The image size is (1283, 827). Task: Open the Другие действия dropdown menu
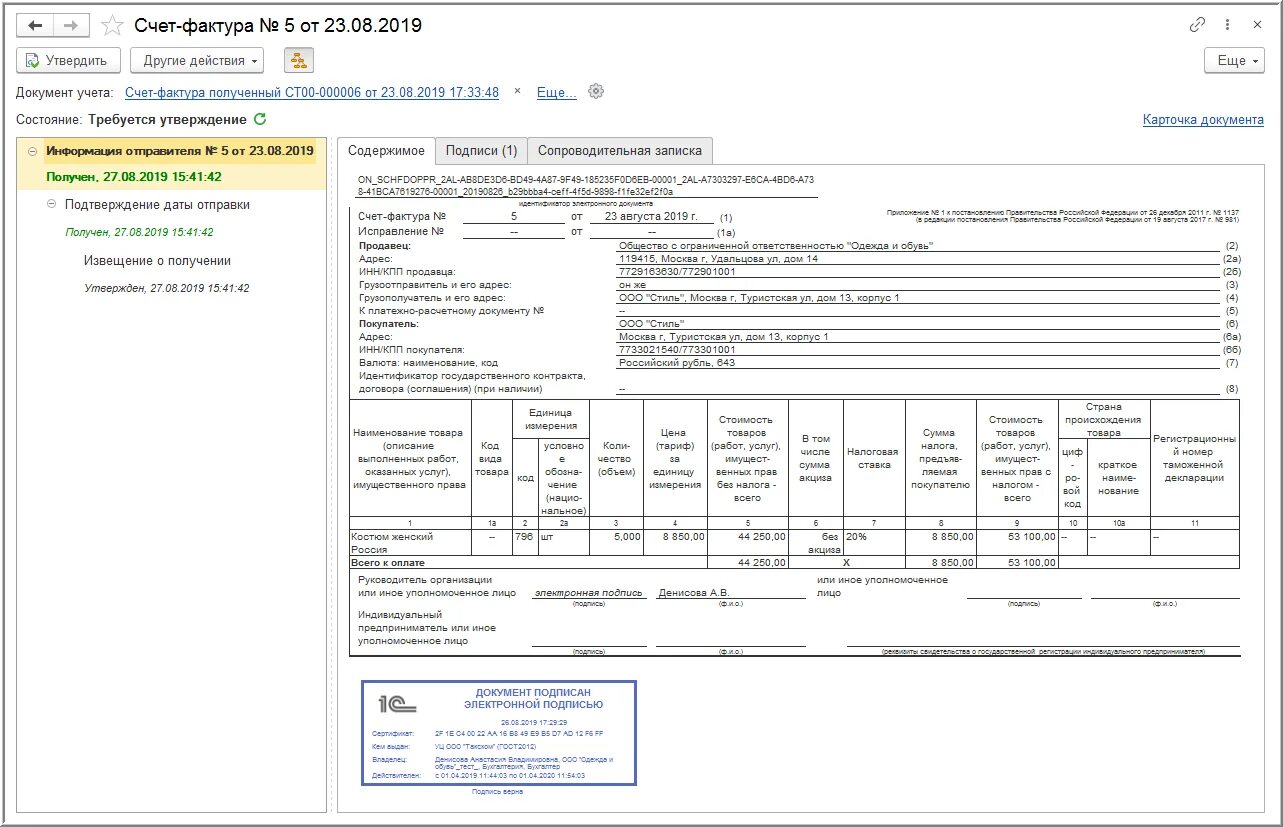point(196,60)
